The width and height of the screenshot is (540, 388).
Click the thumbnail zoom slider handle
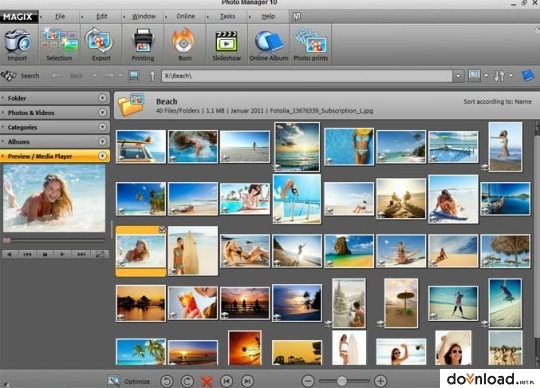342,381
